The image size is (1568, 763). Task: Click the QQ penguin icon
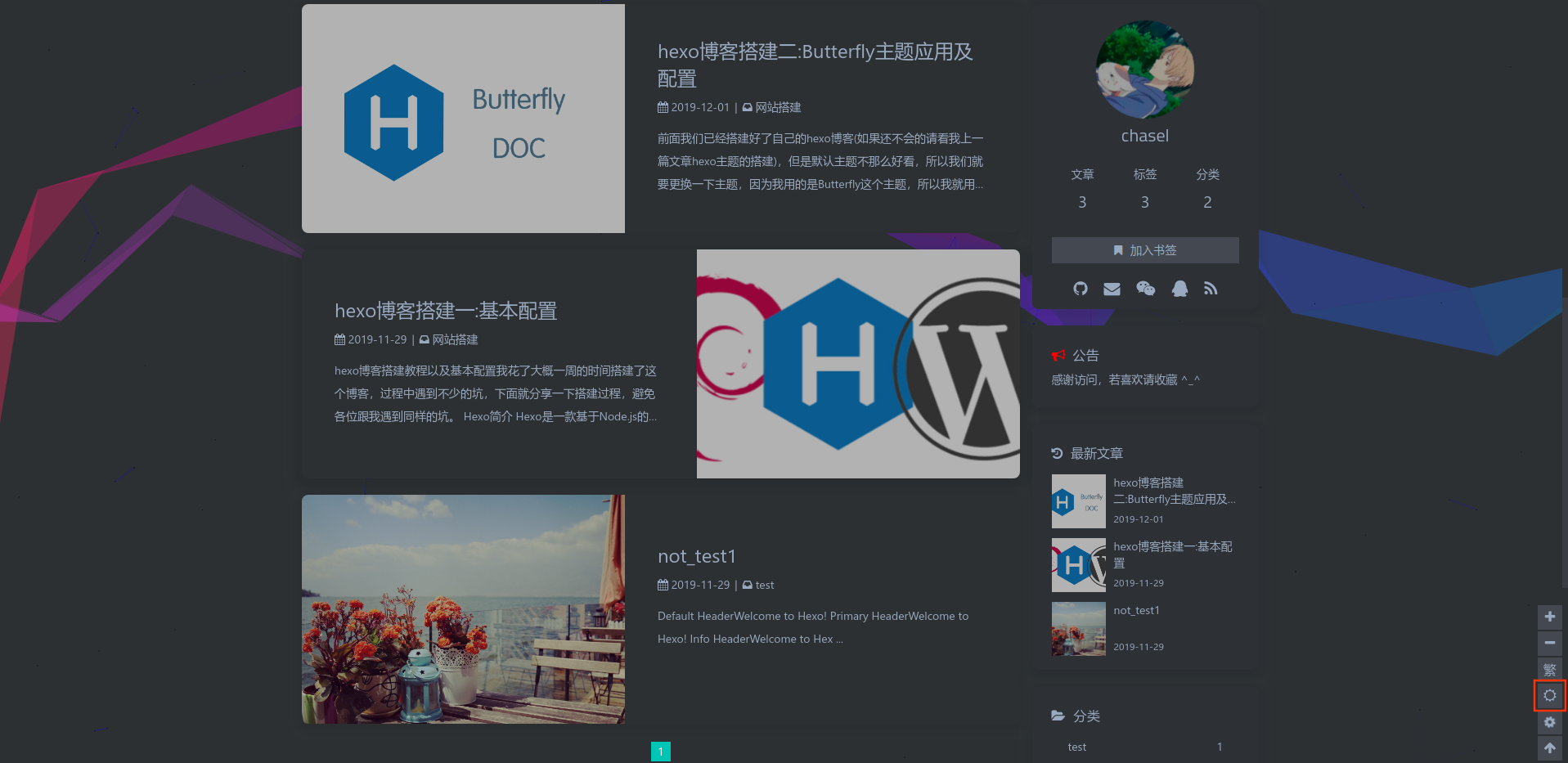[1179, 289]
